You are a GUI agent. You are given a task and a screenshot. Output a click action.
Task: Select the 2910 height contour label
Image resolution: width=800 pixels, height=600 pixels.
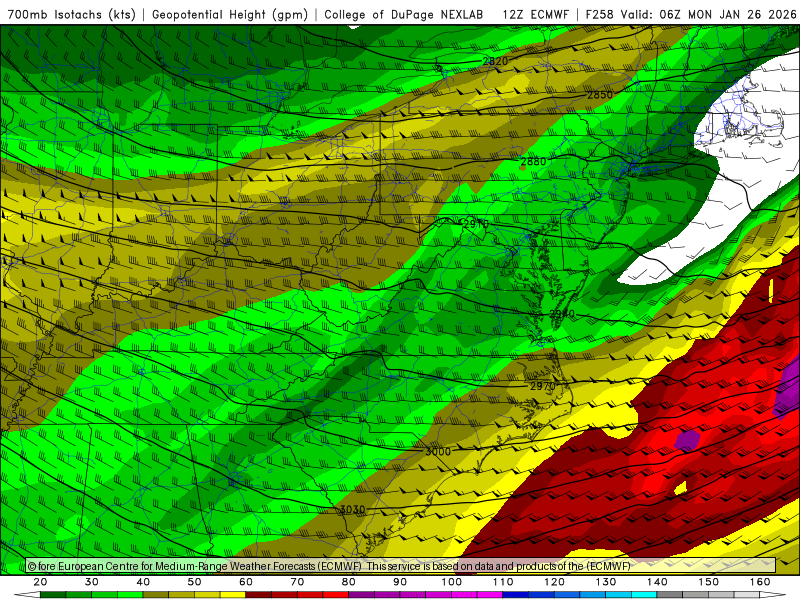coord(476,223)
